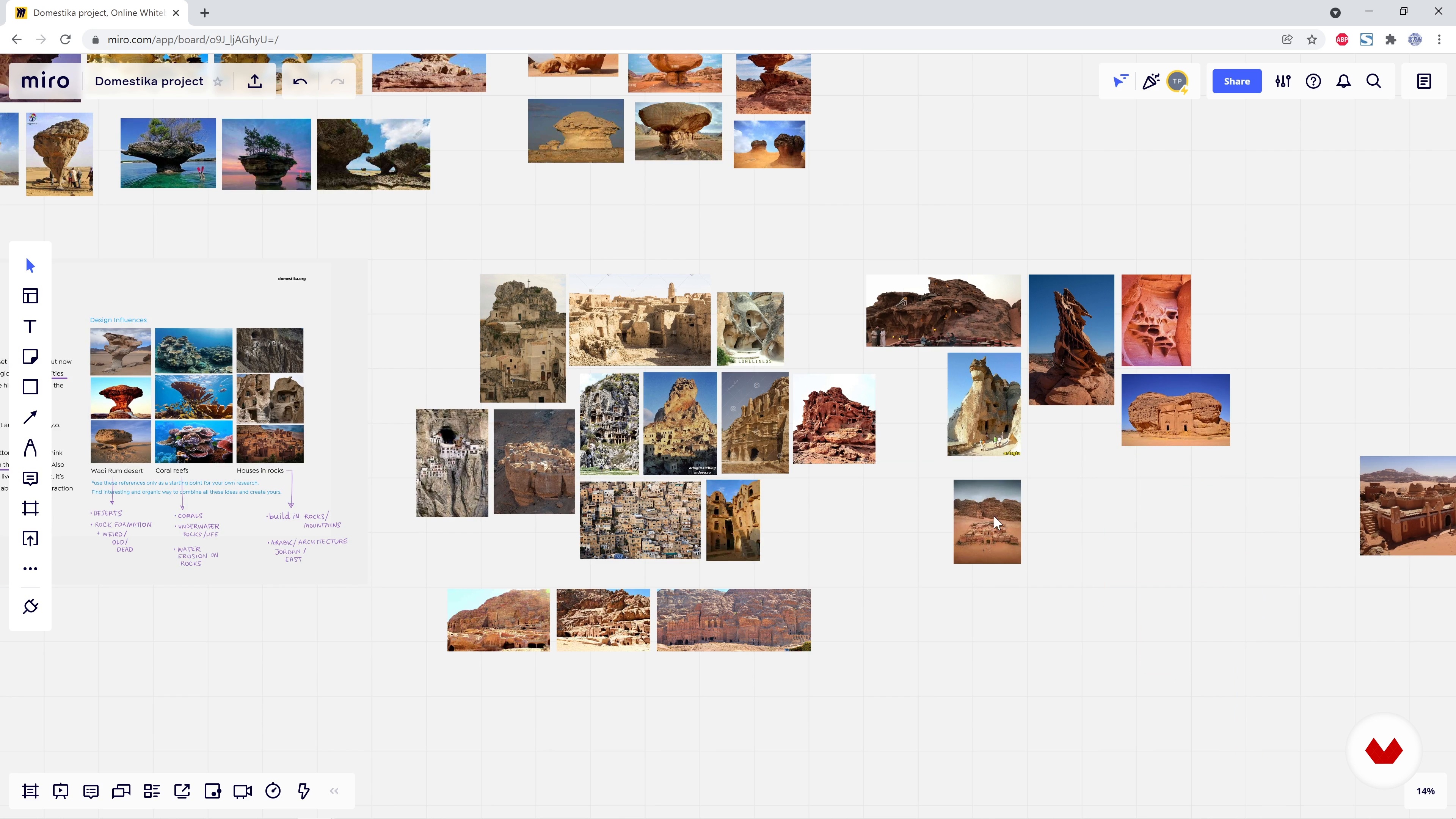The image size is (1456, 819).
Task: Open the Activity lightning icon in the bottom bar
Action: pos(303,791)
